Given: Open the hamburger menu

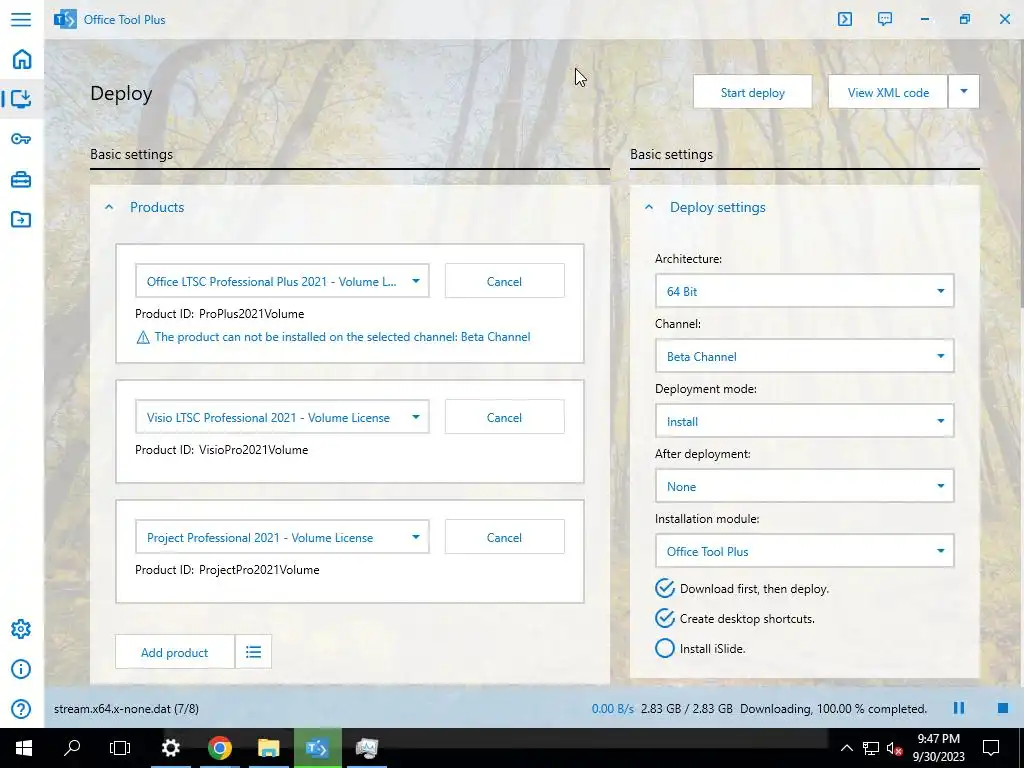Looking at the screenshot, I should pos(21,19).
